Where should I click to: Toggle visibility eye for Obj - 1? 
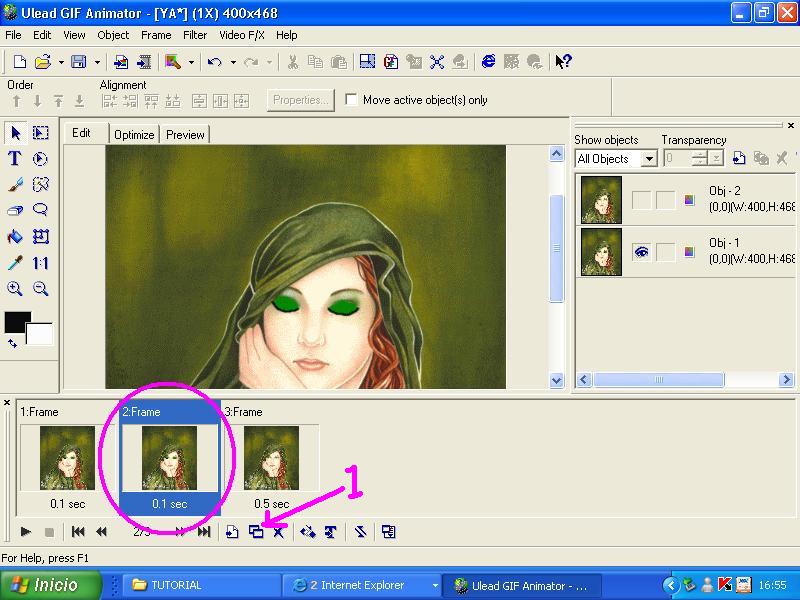click(641, 252)
